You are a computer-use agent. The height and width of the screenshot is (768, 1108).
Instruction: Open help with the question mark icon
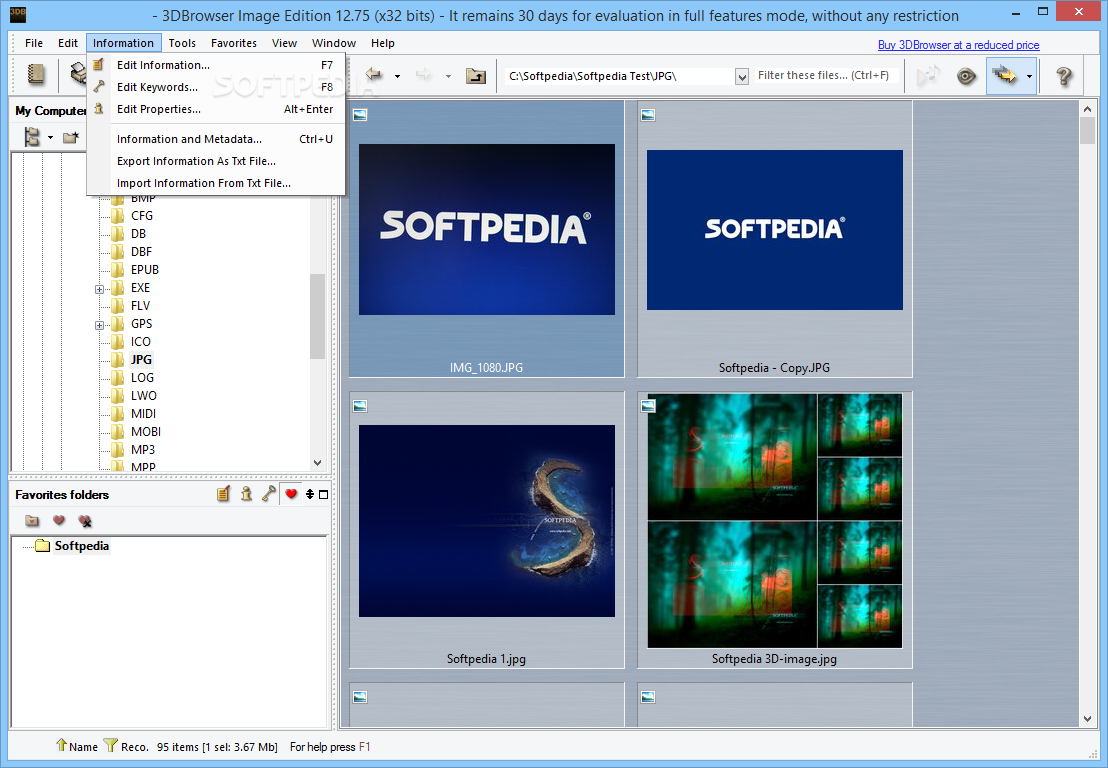1063,76
